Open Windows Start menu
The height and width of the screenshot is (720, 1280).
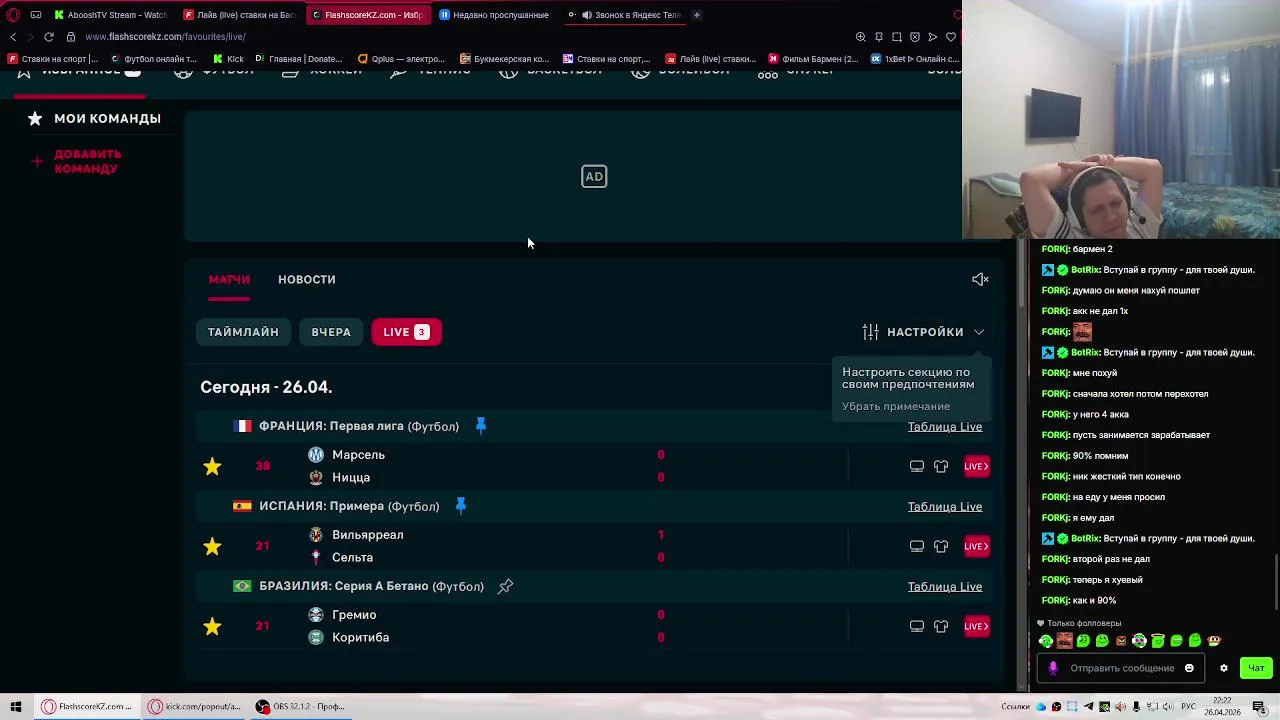(x=16, y=707)
